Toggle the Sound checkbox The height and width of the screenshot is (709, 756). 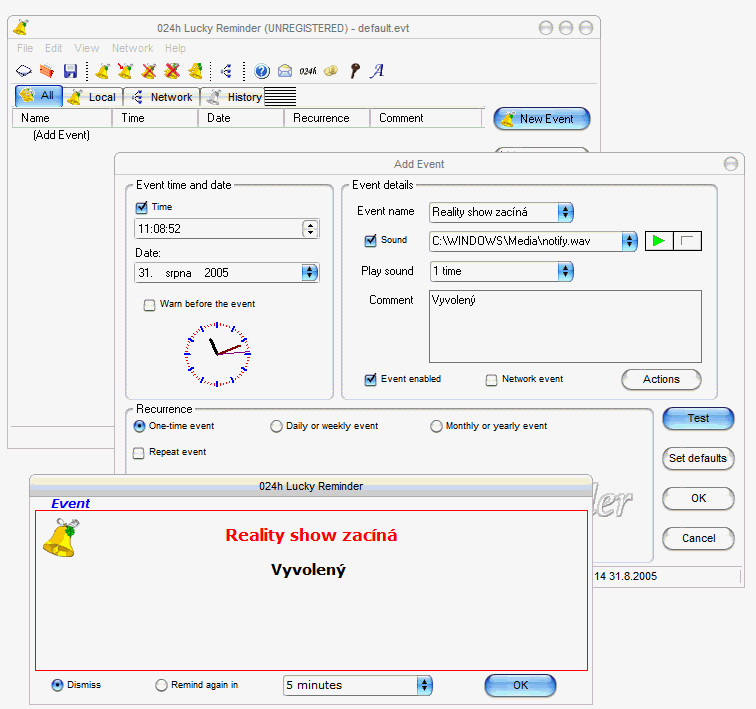370,240
